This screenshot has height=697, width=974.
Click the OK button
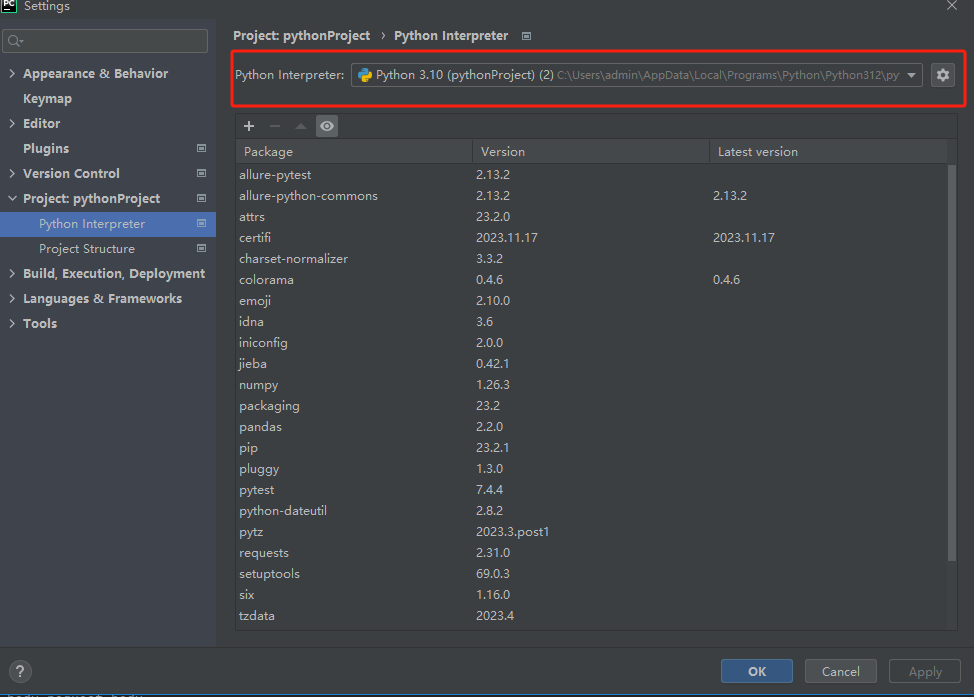[x=757, y=671]
